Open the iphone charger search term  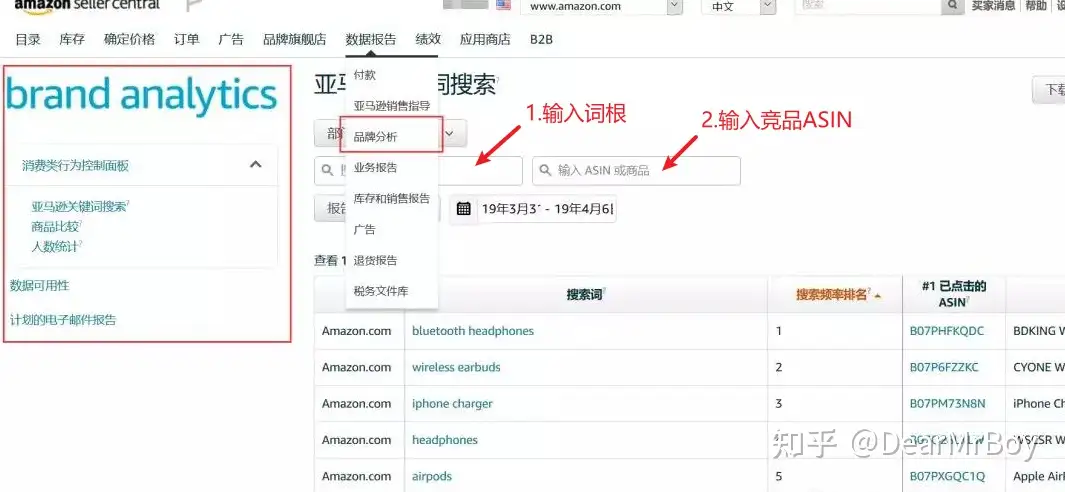(452, 404)
